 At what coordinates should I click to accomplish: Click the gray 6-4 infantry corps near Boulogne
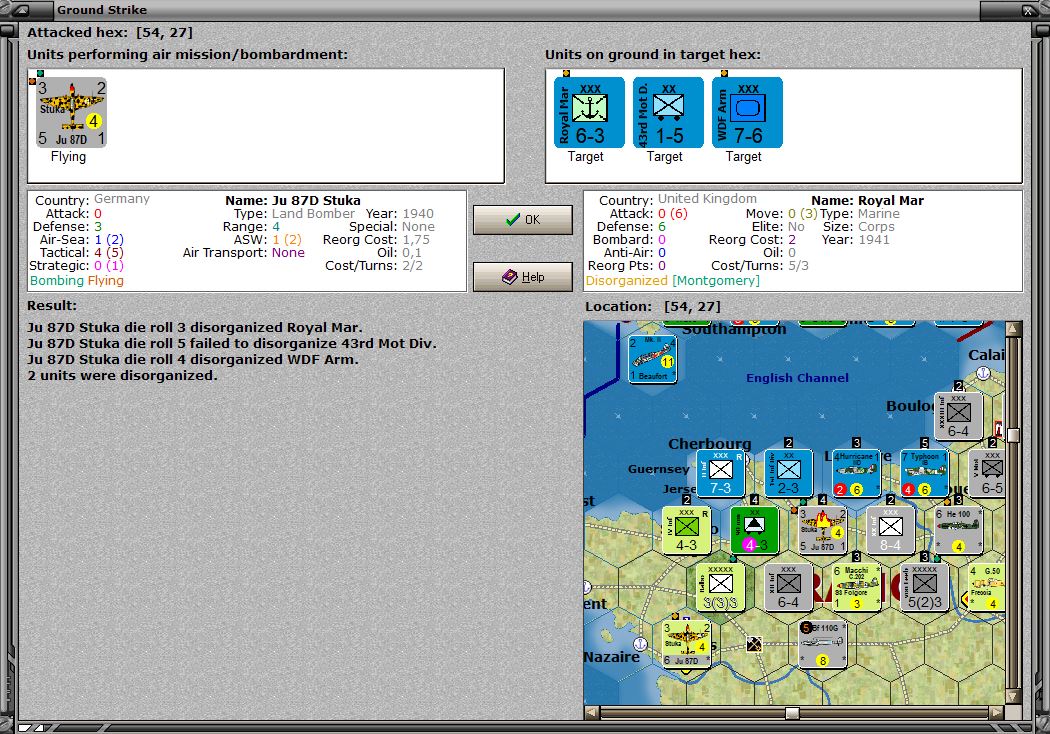pos(958,416)
